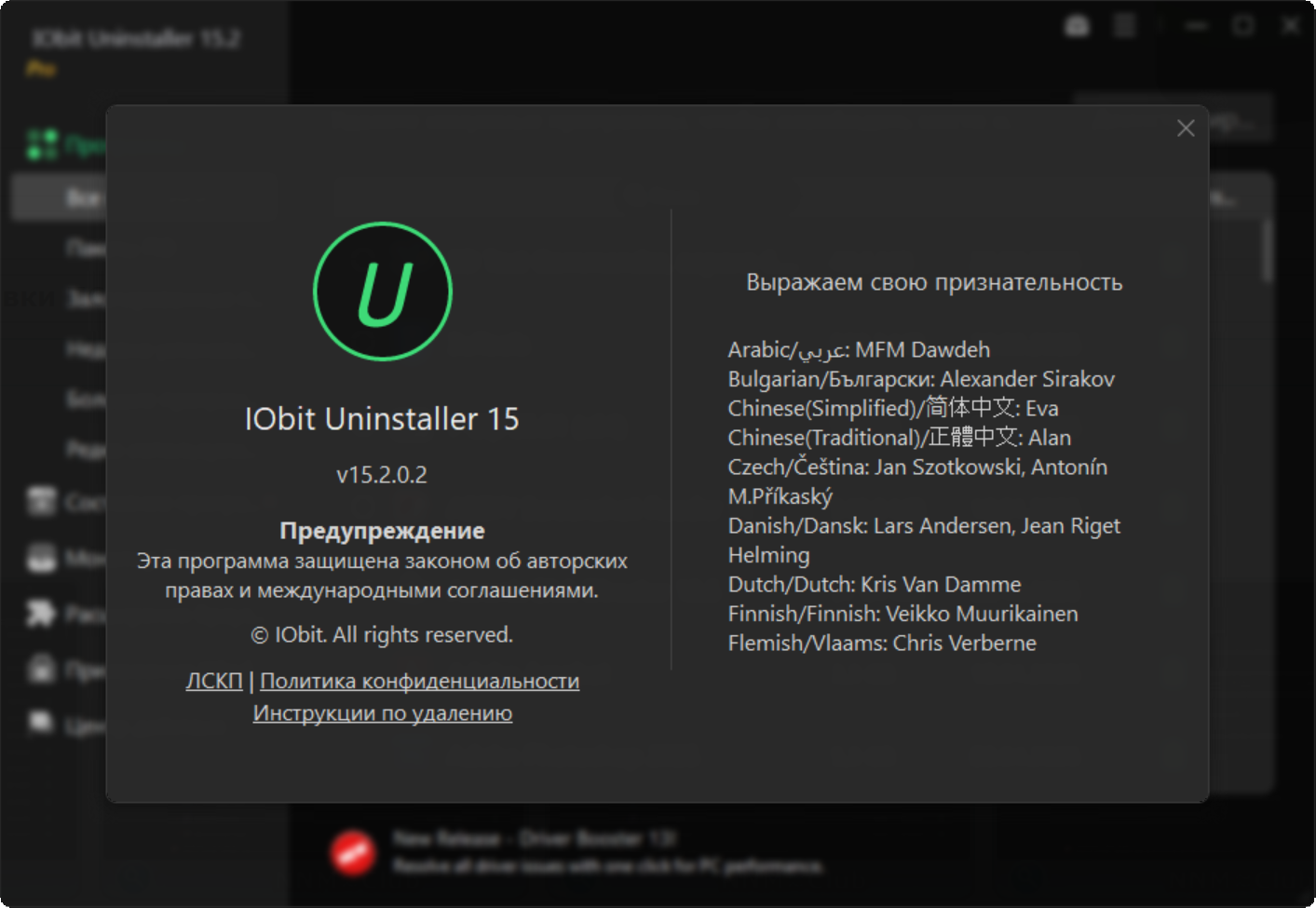Open Политика конфиденциальности link
This screenshot has width=1316, height=908.
(419, 681)
